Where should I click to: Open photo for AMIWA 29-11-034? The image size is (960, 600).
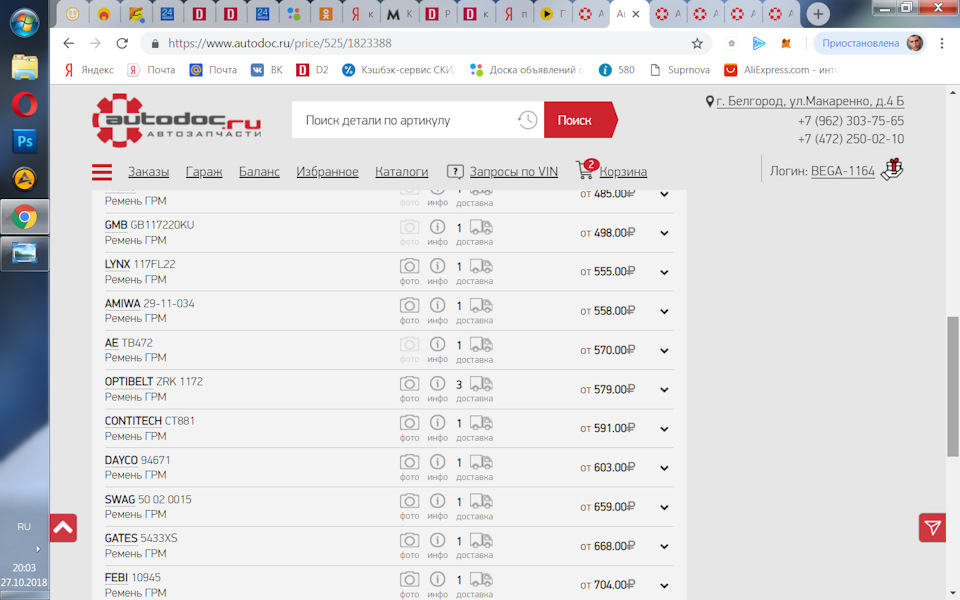(x=410, y=306)
